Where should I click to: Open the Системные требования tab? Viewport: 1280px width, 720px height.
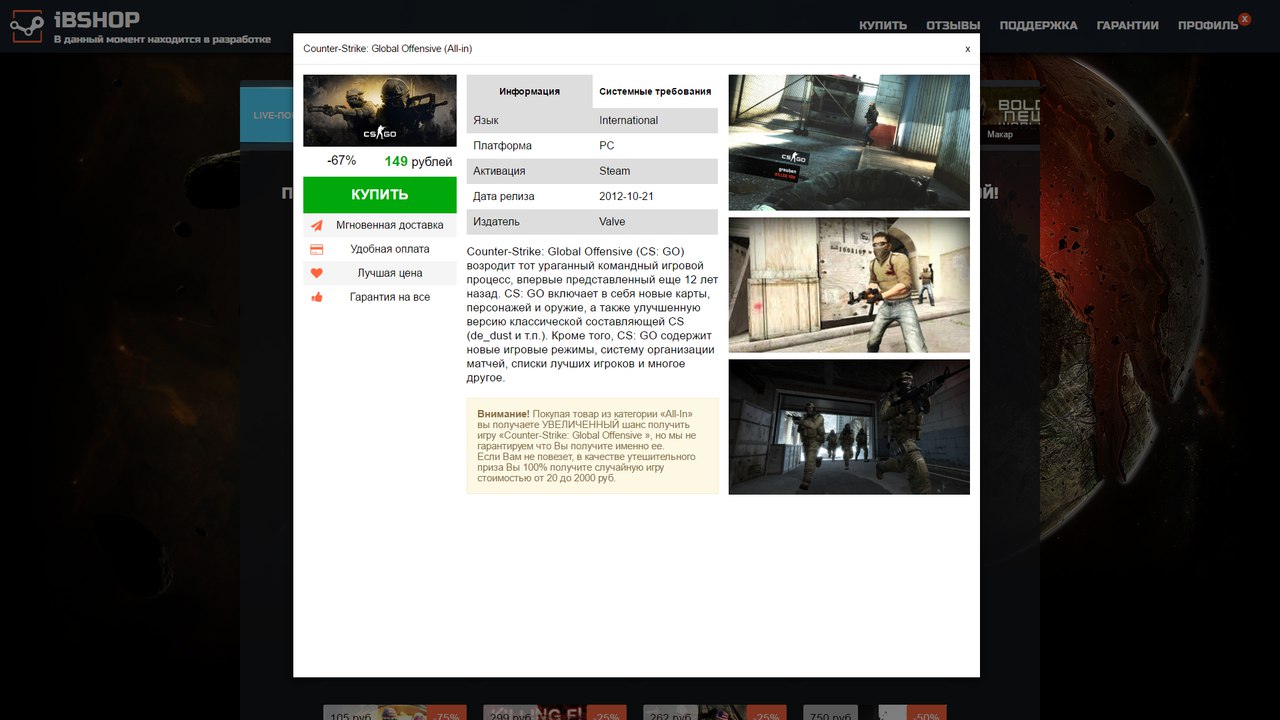[x=655, y=91]
